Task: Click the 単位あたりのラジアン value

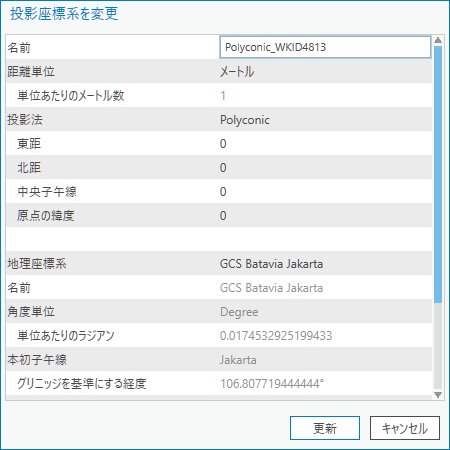Action: [x=276, y=336]
